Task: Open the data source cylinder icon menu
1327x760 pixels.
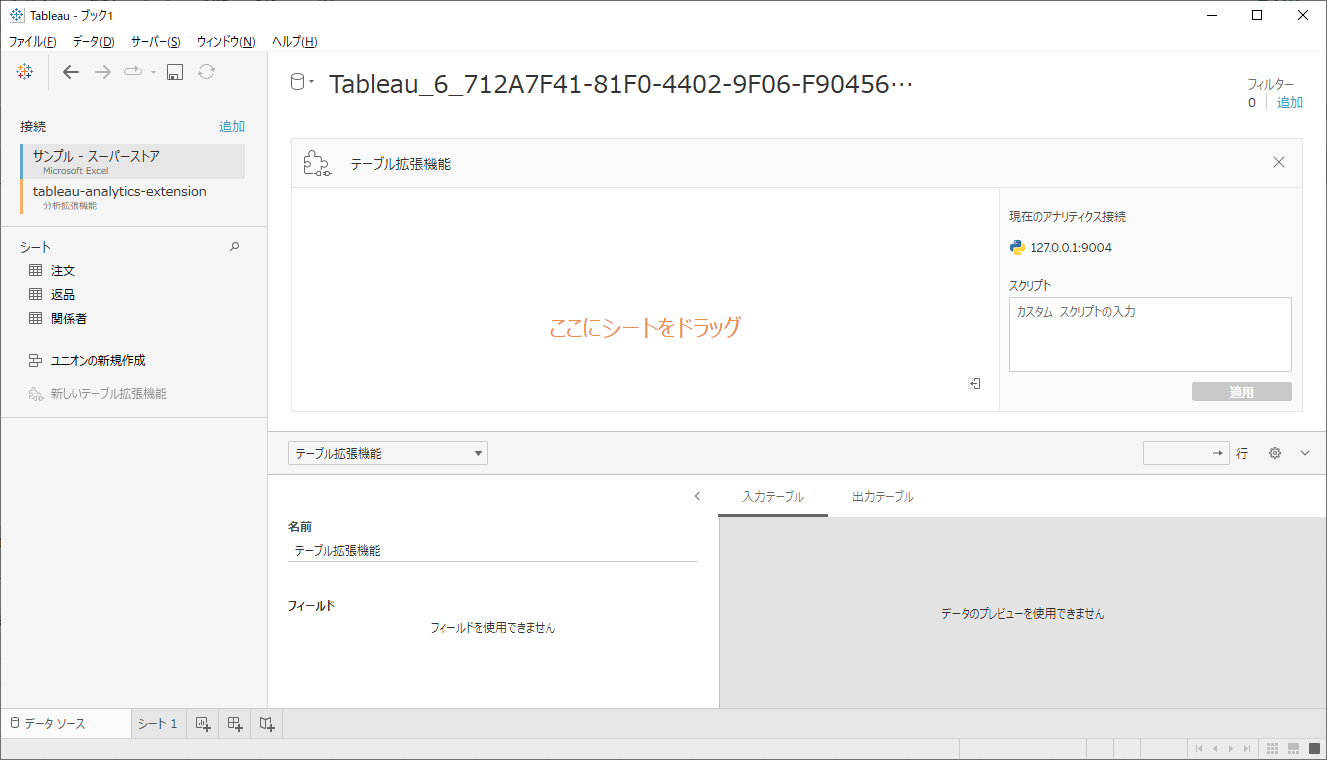Action: [301, 84]
